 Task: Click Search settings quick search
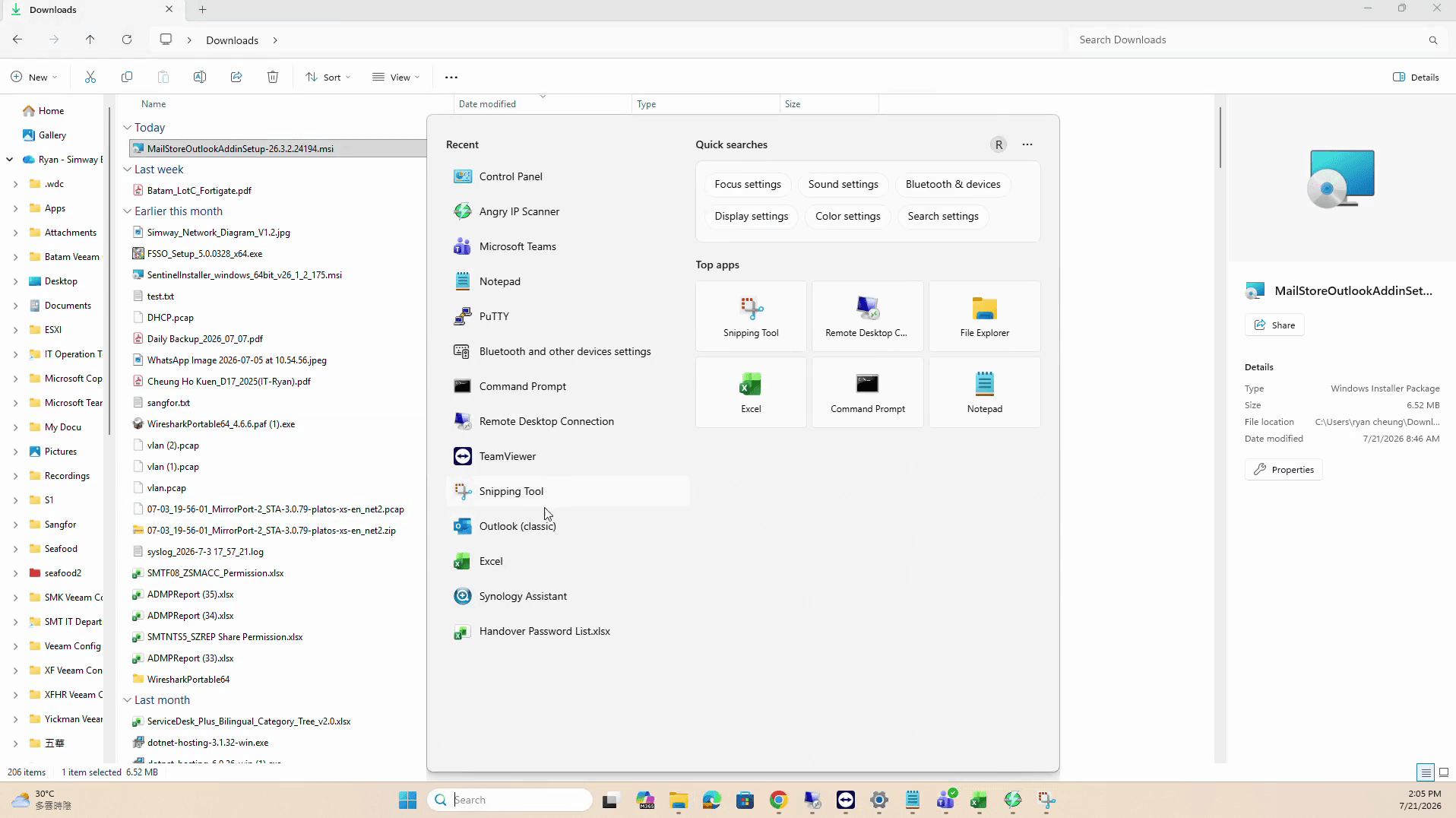[943, 216]
